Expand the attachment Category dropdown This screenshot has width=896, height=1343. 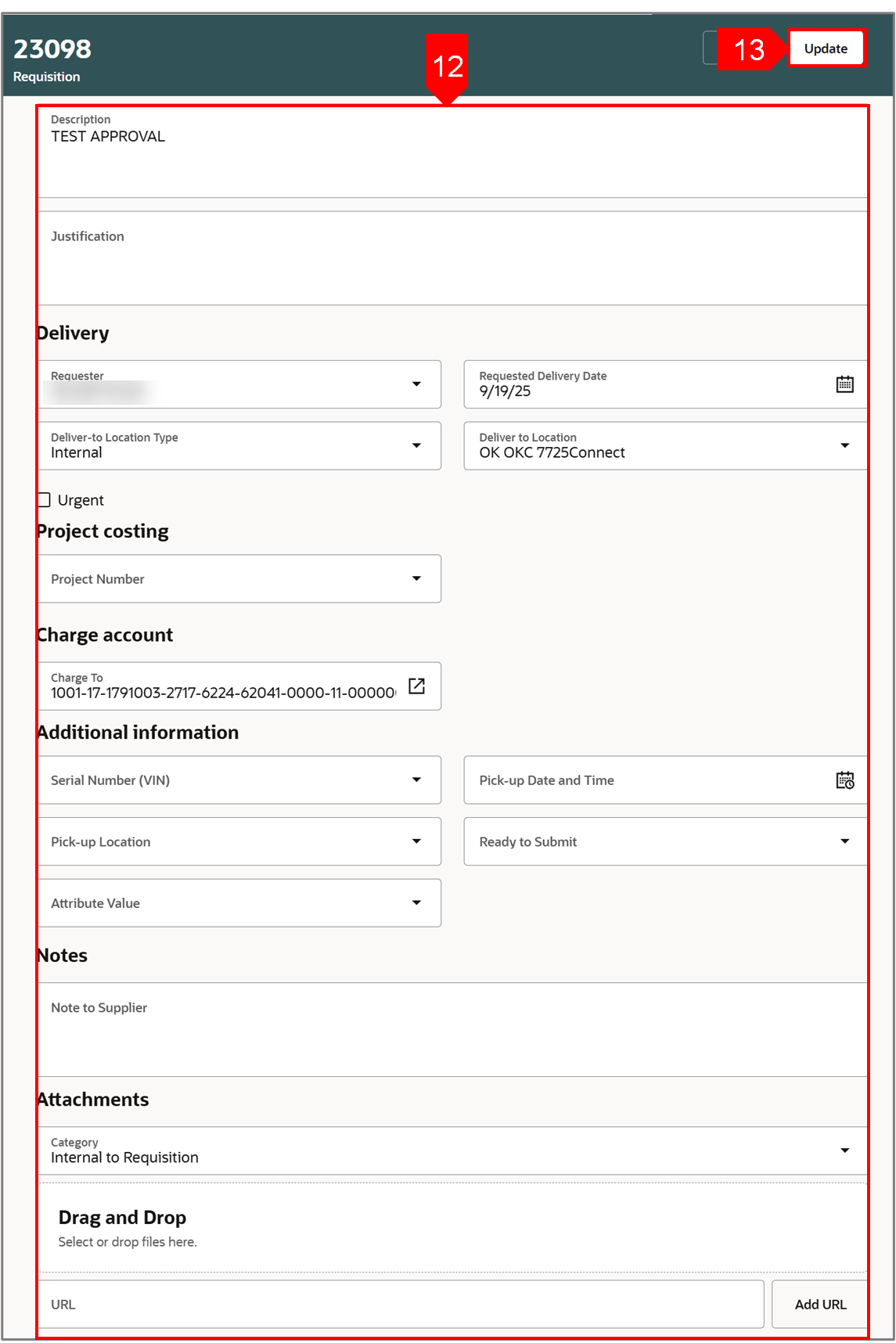tap(844, 1150)
